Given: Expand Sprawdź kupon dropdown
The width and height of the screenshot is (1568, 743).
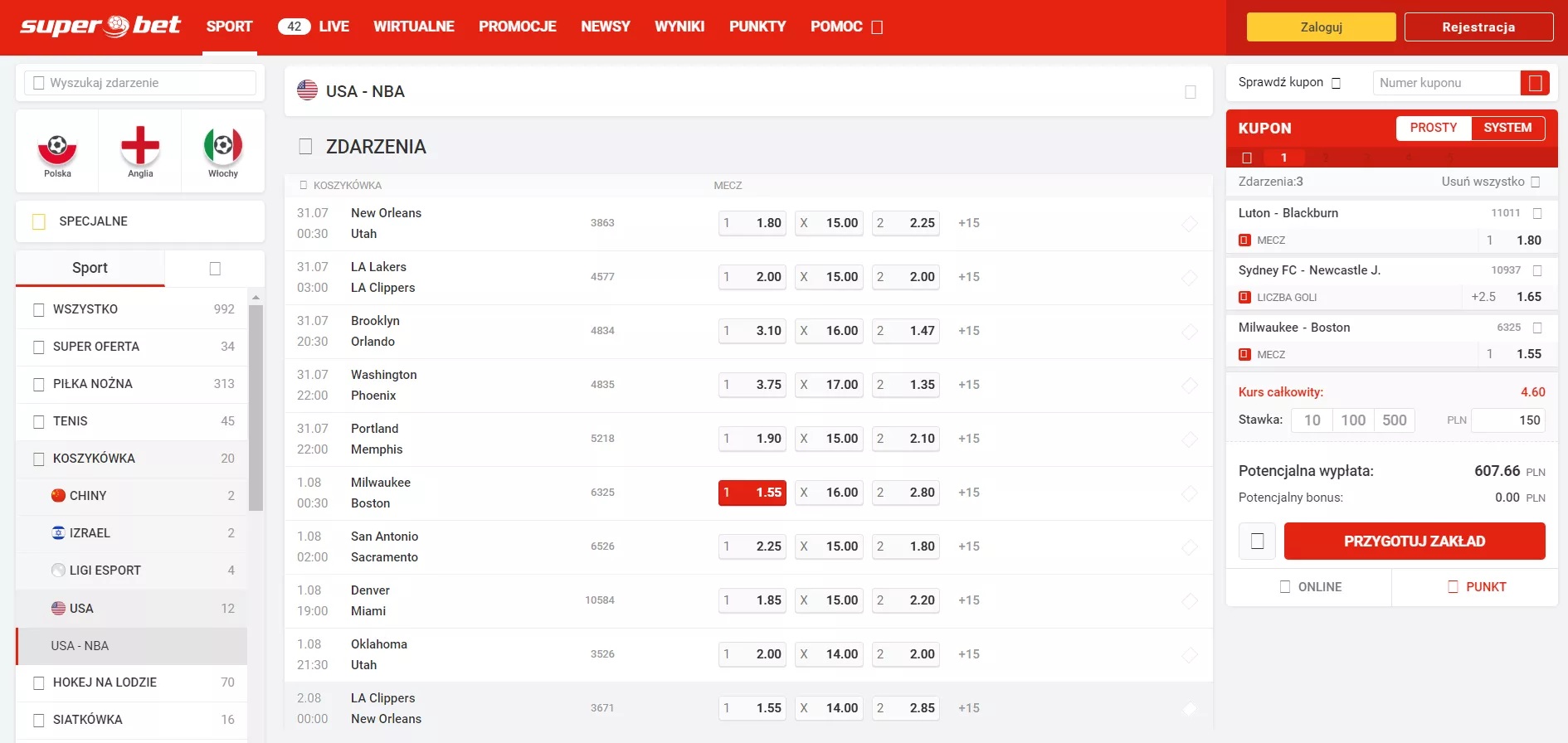Looking at the screenshot, I should 1336,83.
